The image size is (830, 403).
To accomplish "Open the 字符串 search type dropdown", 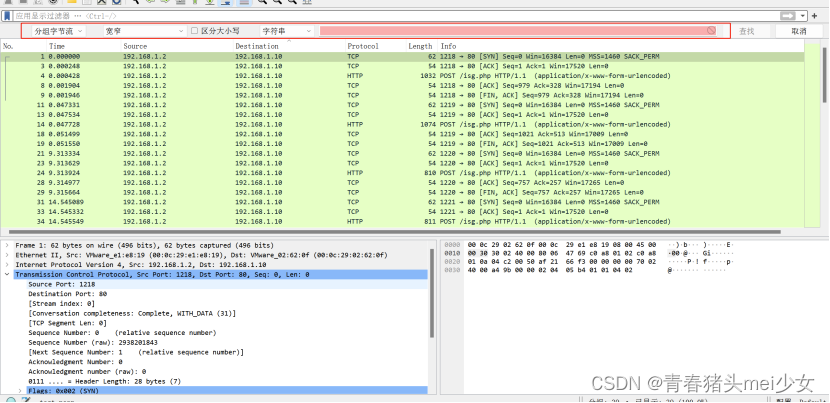I will click(287, 31).
